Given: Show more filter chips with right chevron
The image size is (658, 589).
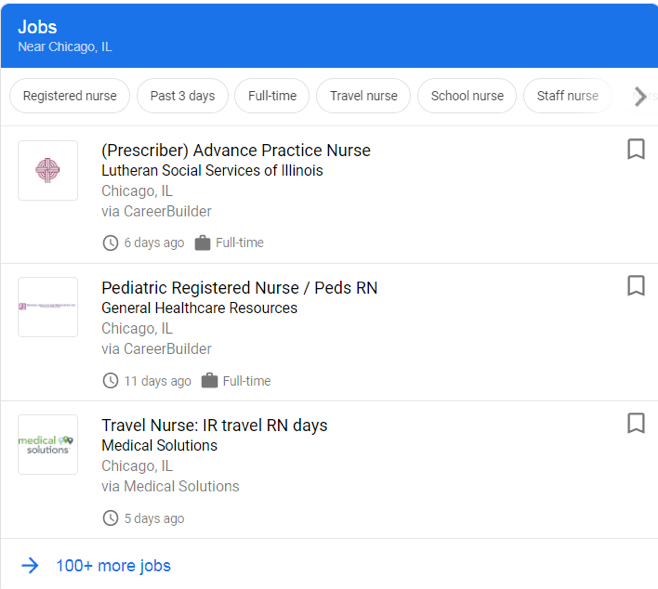Looking at the screenshot, I should [640, 96].
